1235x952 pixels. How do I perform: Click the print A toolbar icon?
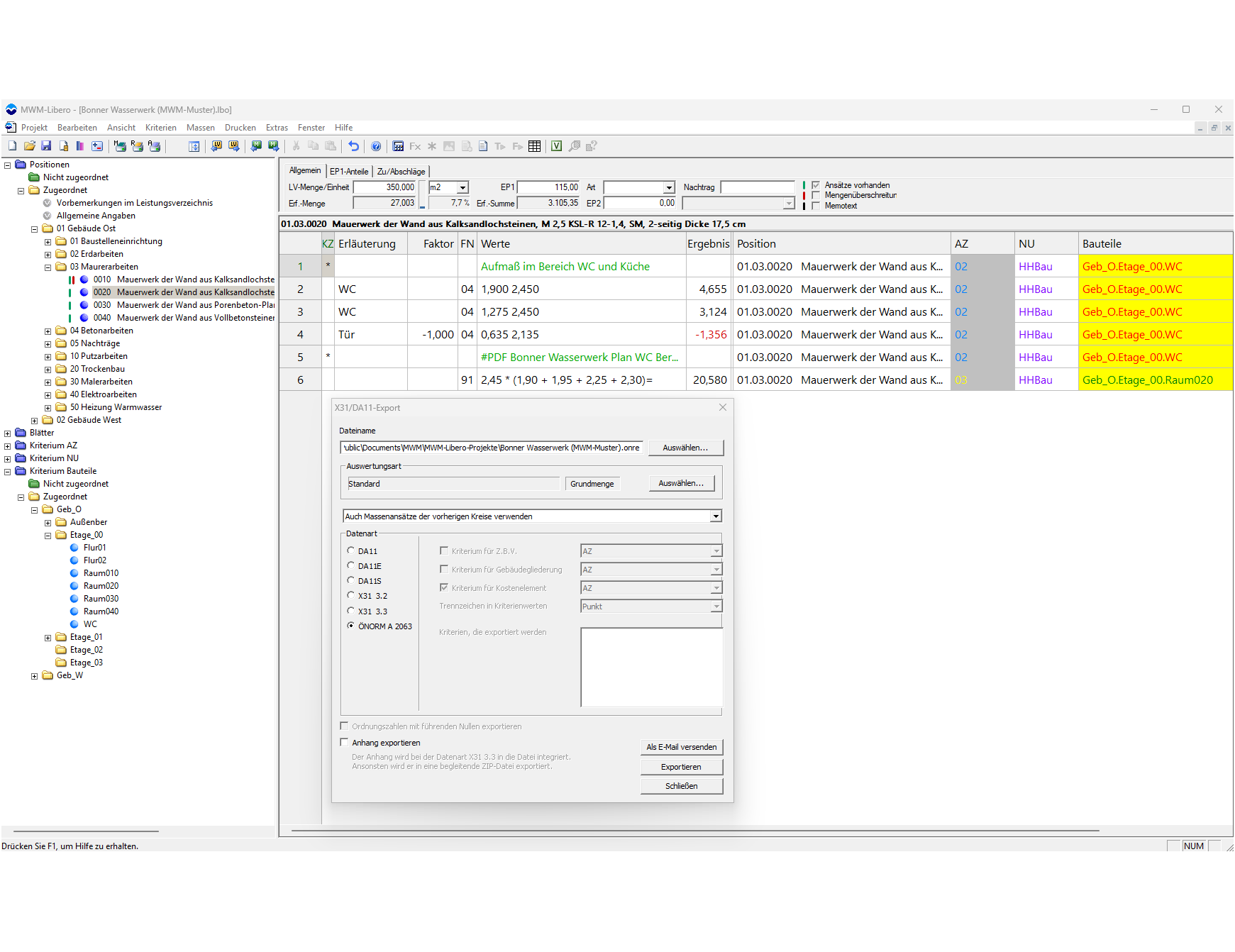pyautogui.click(x=154, y=146)
